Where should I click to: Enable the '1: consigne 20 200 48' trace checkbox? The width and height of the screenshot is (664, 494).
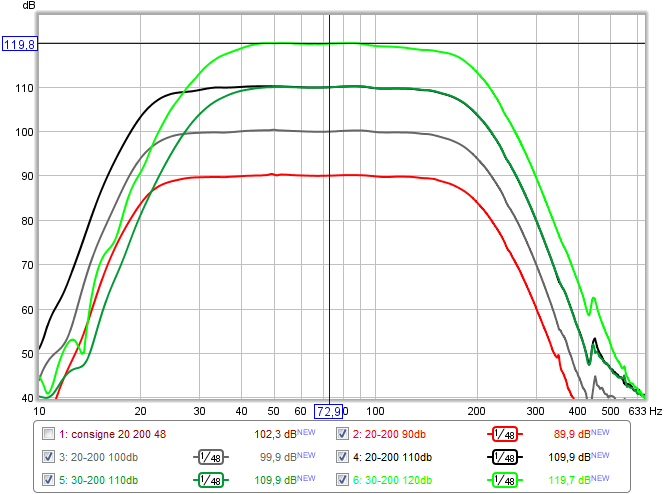click(x=48, y=434)
